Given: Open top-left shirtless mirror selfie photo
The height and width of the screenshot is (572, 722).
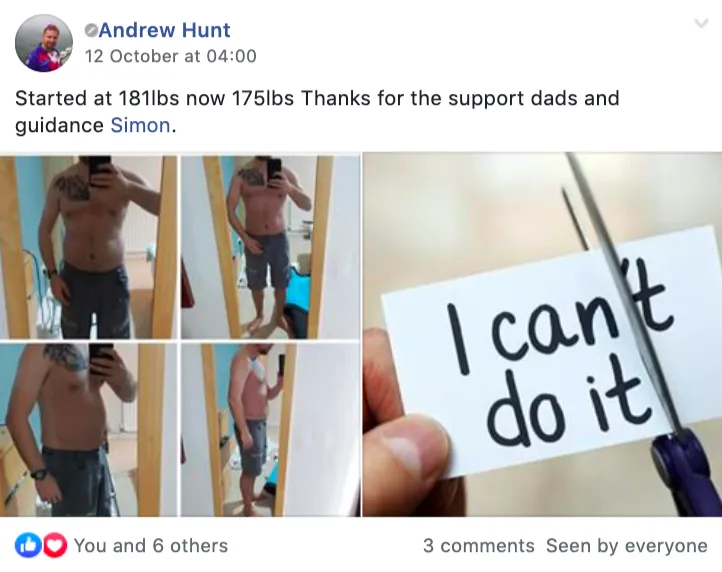Looking at the screenshot, I should pyautogui.click(x=88, y=247).
